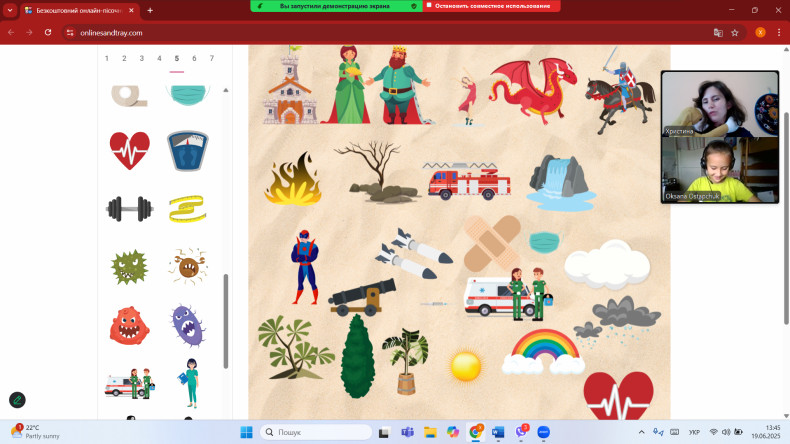790x444 pixels.
Task: Bookmark this page with the star icon
Action: click(735, 32)
